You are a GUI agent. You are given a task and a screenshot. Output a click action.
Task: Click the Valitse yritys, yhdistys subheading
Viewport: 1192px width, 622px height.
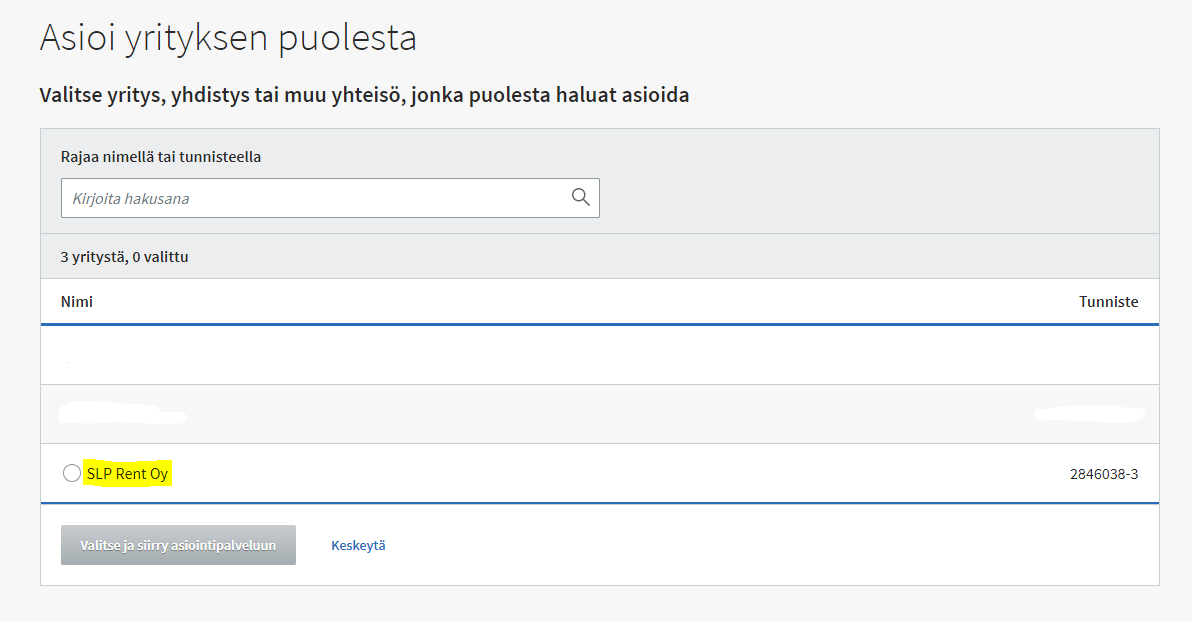tap(364, 95)
